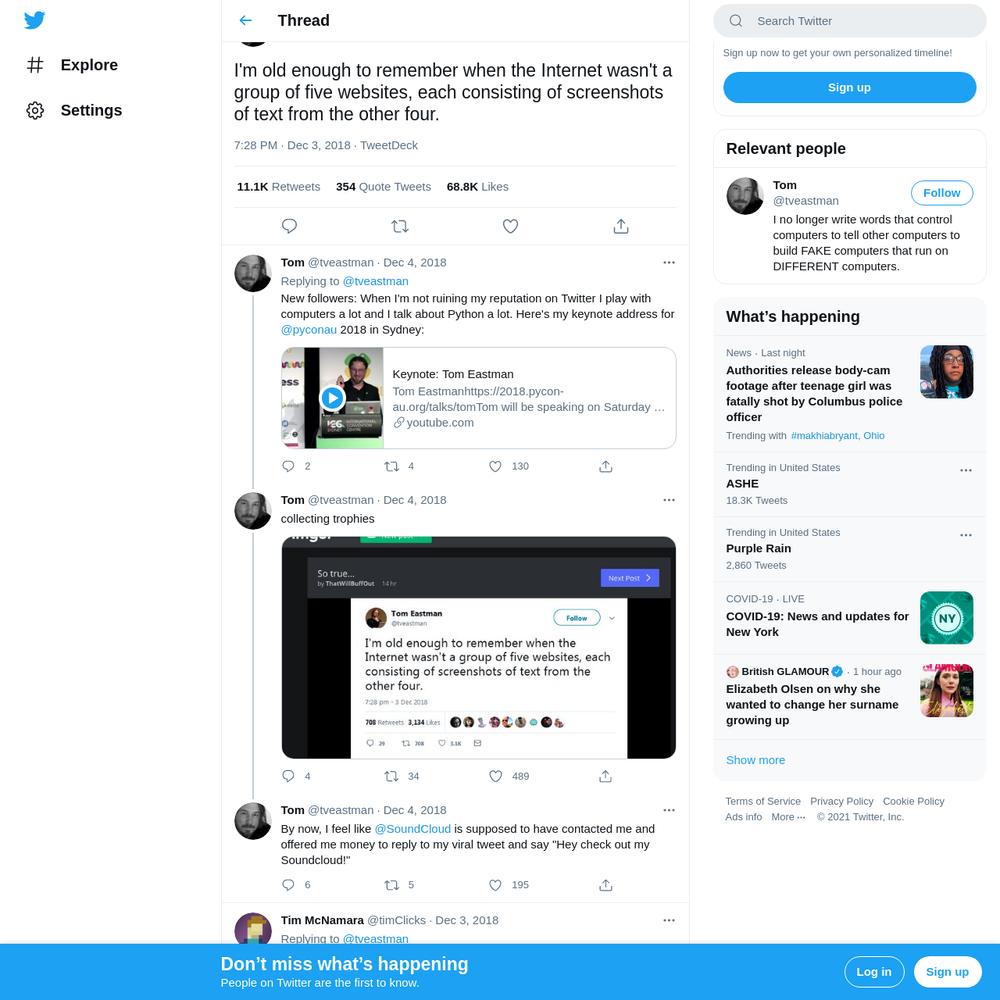Retweet the SoundCloud tweet
The width and height of the screenshot is (1000, 1000).
392,885
